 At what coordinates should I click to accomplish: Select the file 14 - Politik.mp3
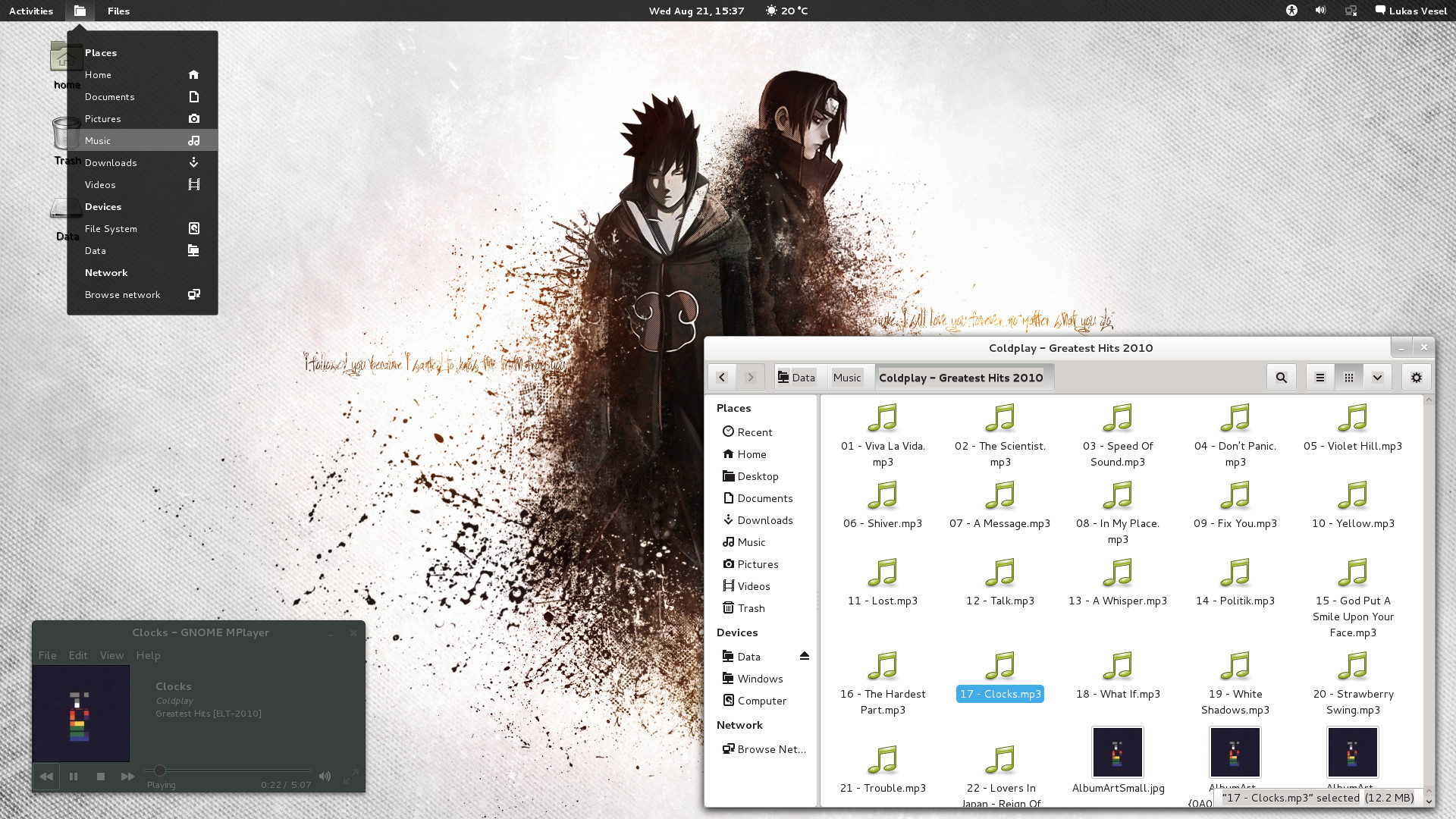pyautogui.click(x=1235, y=583)
